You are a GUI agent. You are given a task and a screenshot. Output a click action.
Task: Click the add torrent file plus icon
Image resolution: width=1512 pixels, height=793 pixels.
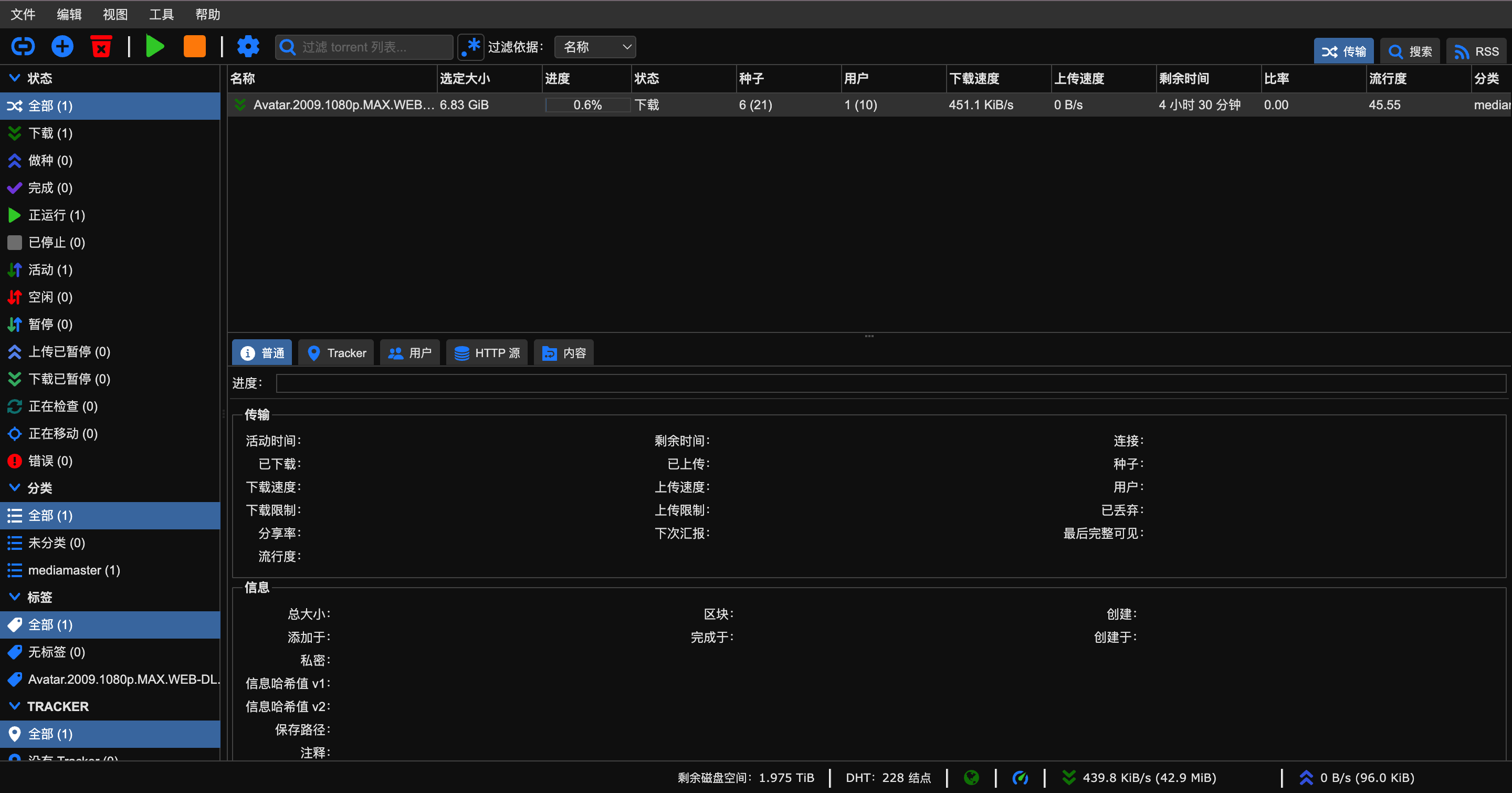coord(62,46)
